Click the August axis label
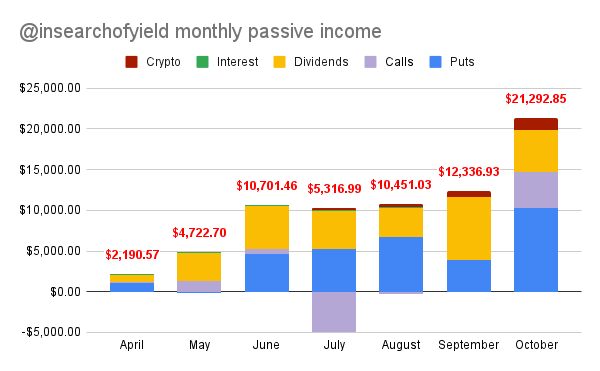 (x=401, y=345)
